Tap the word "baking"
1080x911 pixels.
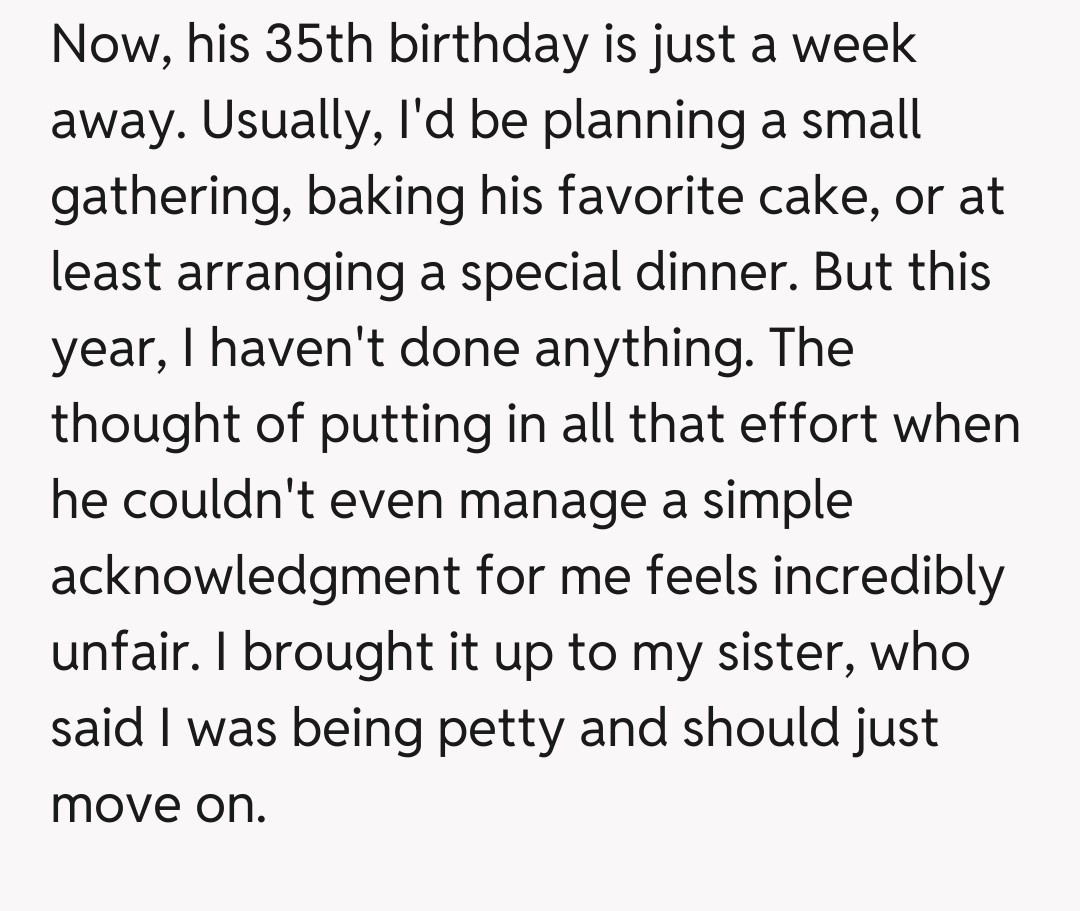(x=385, y=198)
